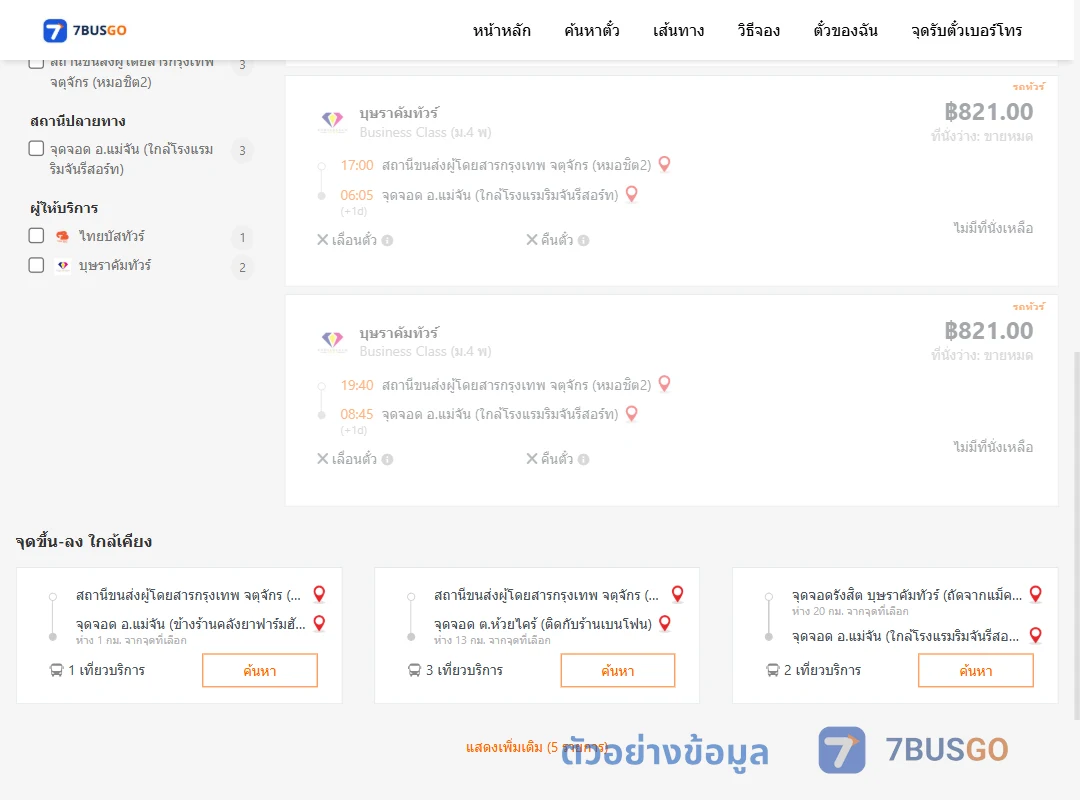1080x800 pixels.
Task: Tick the บุษราคัมทัวร์ operator checkbox
Action: [x=37, y=265]
